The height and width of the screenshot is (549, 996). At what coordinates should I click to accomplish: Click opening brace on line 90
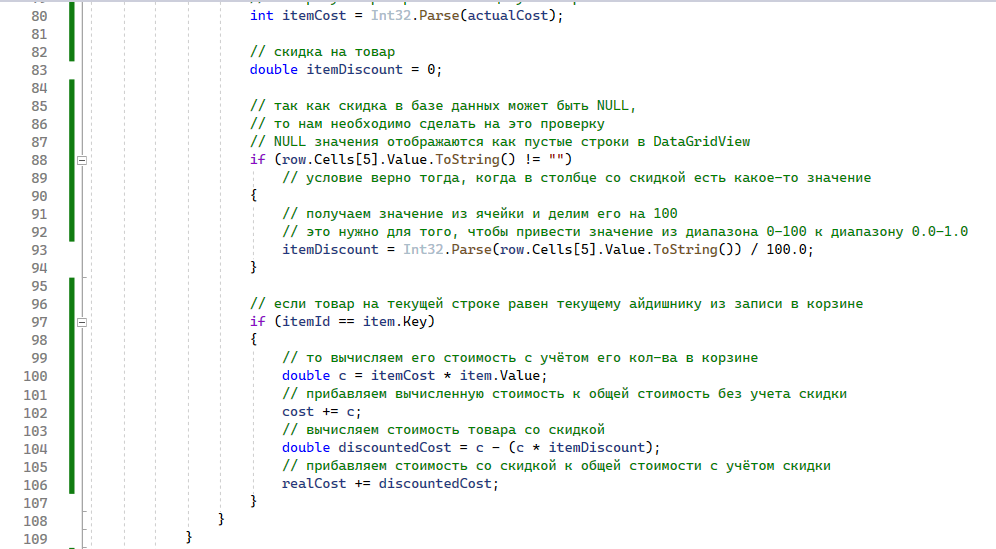tap(253, 195)
